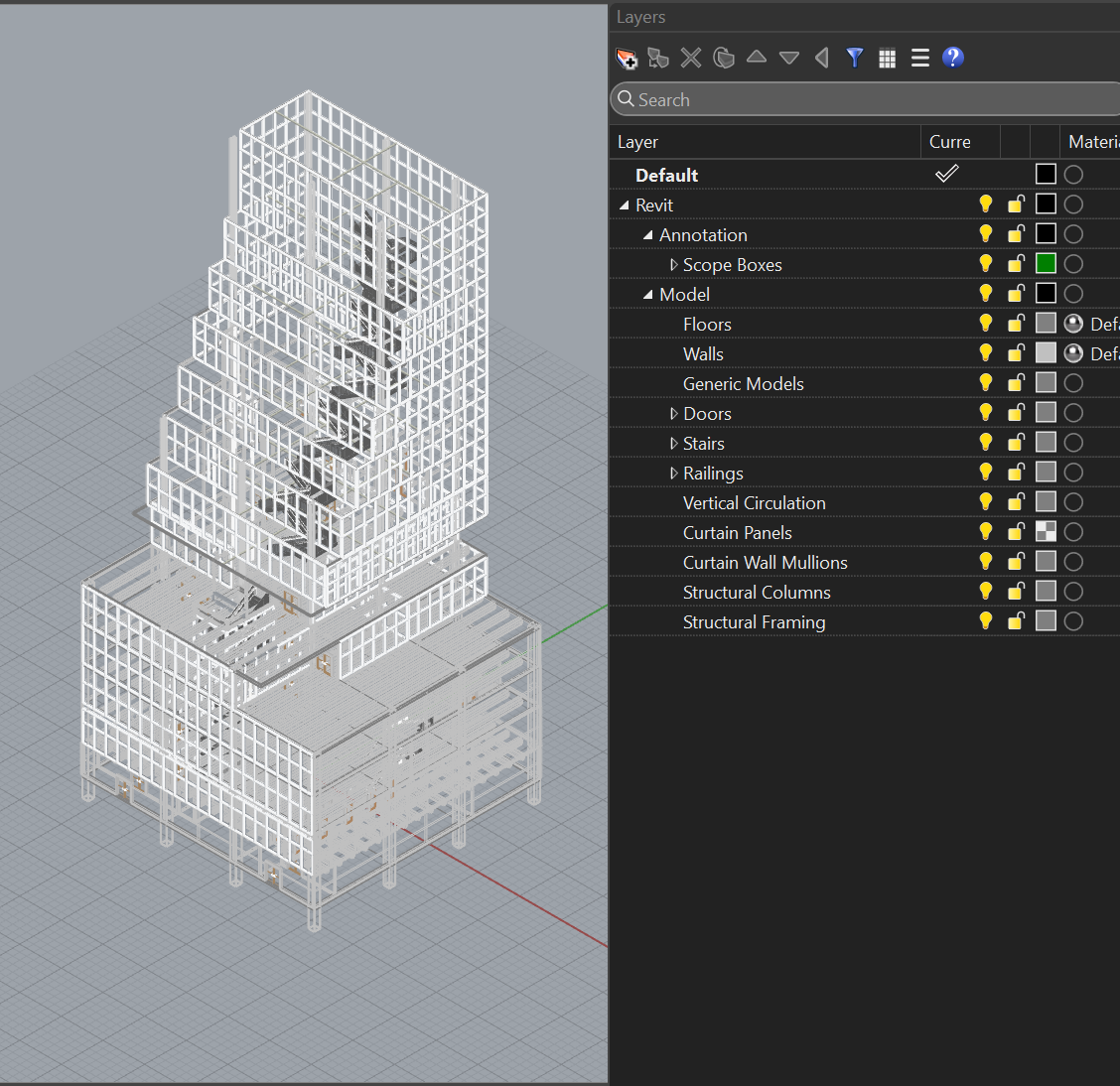Viewport: 1120px width, 1086px height.
Task: Open the layer panel help
Action: click(x=952, y=58)
